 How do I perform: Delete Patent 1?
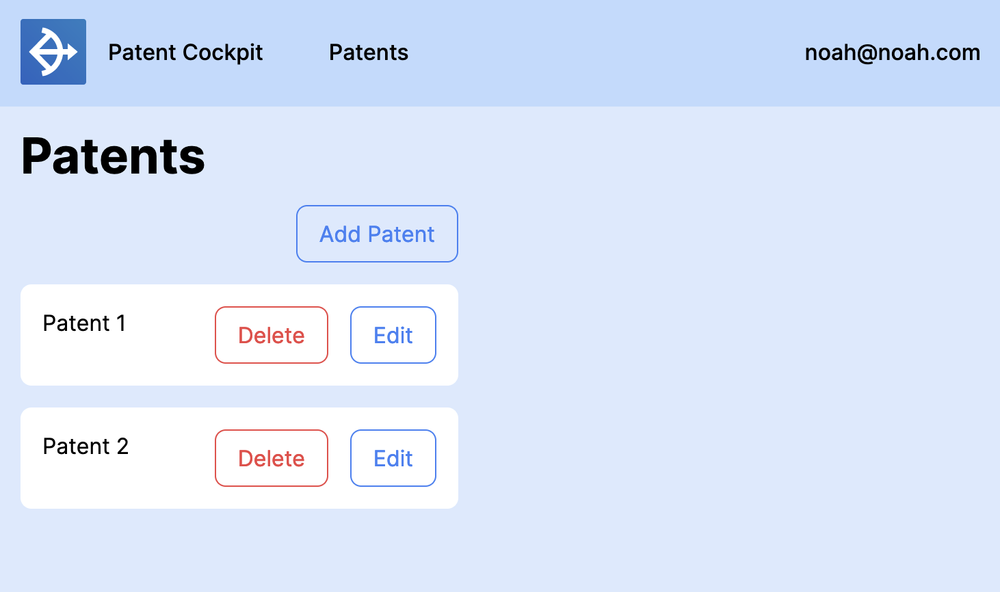pyautogui.click(x=271, y=335)
